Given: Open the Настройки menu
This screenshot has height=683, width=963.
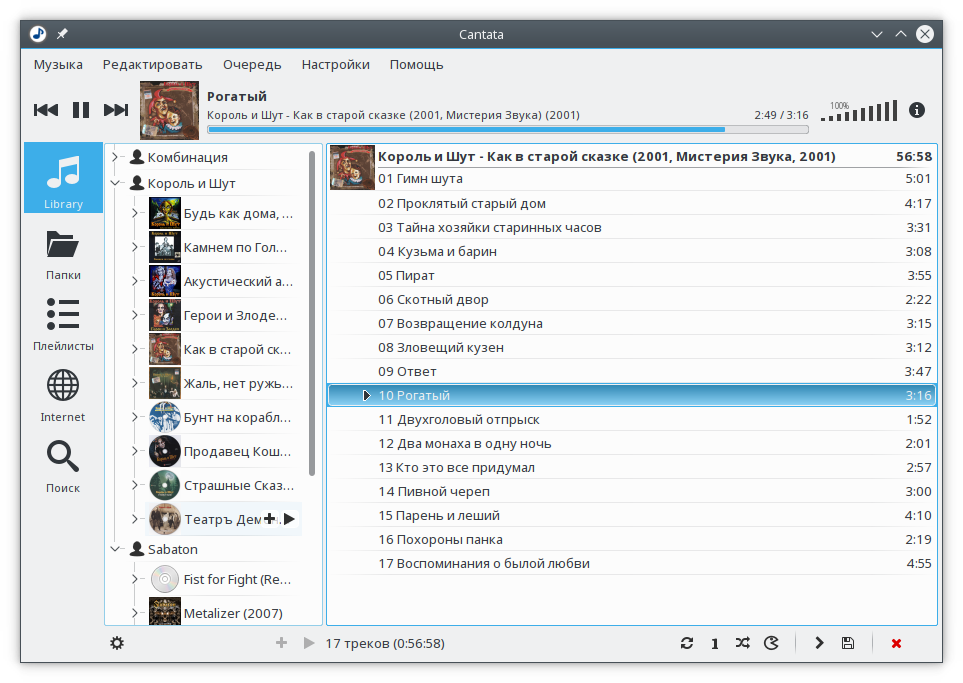Looking at the screenshot, I should 335,64.
